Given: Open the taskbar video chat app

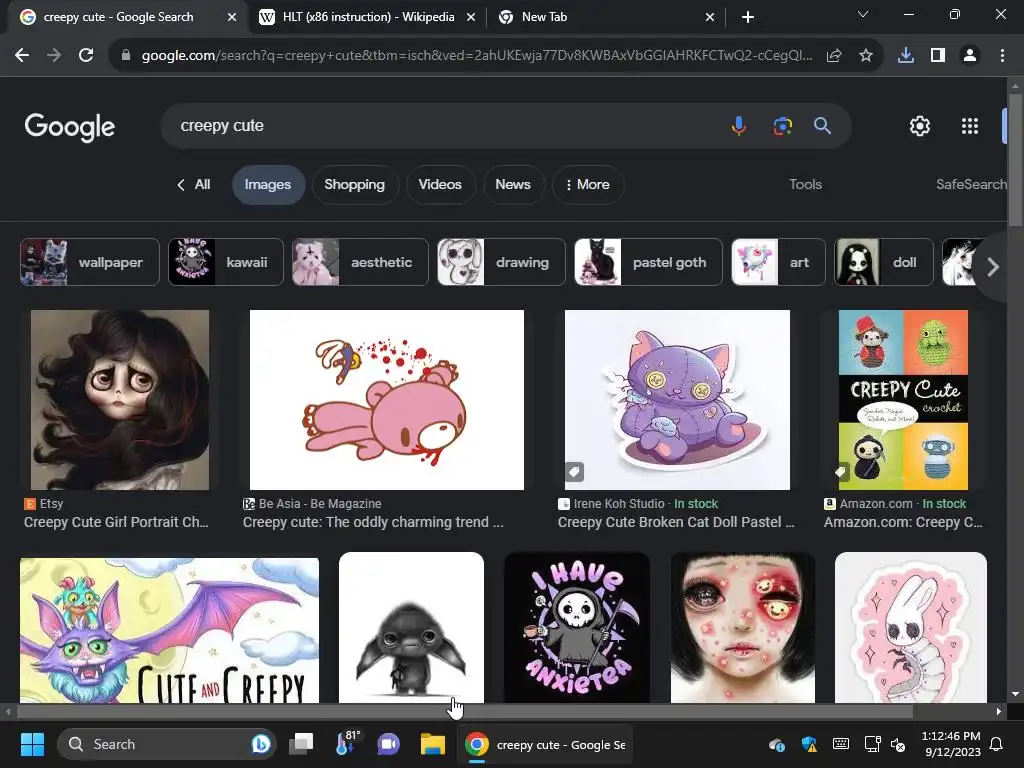Looking at the screenshot, I should point(388,744).
